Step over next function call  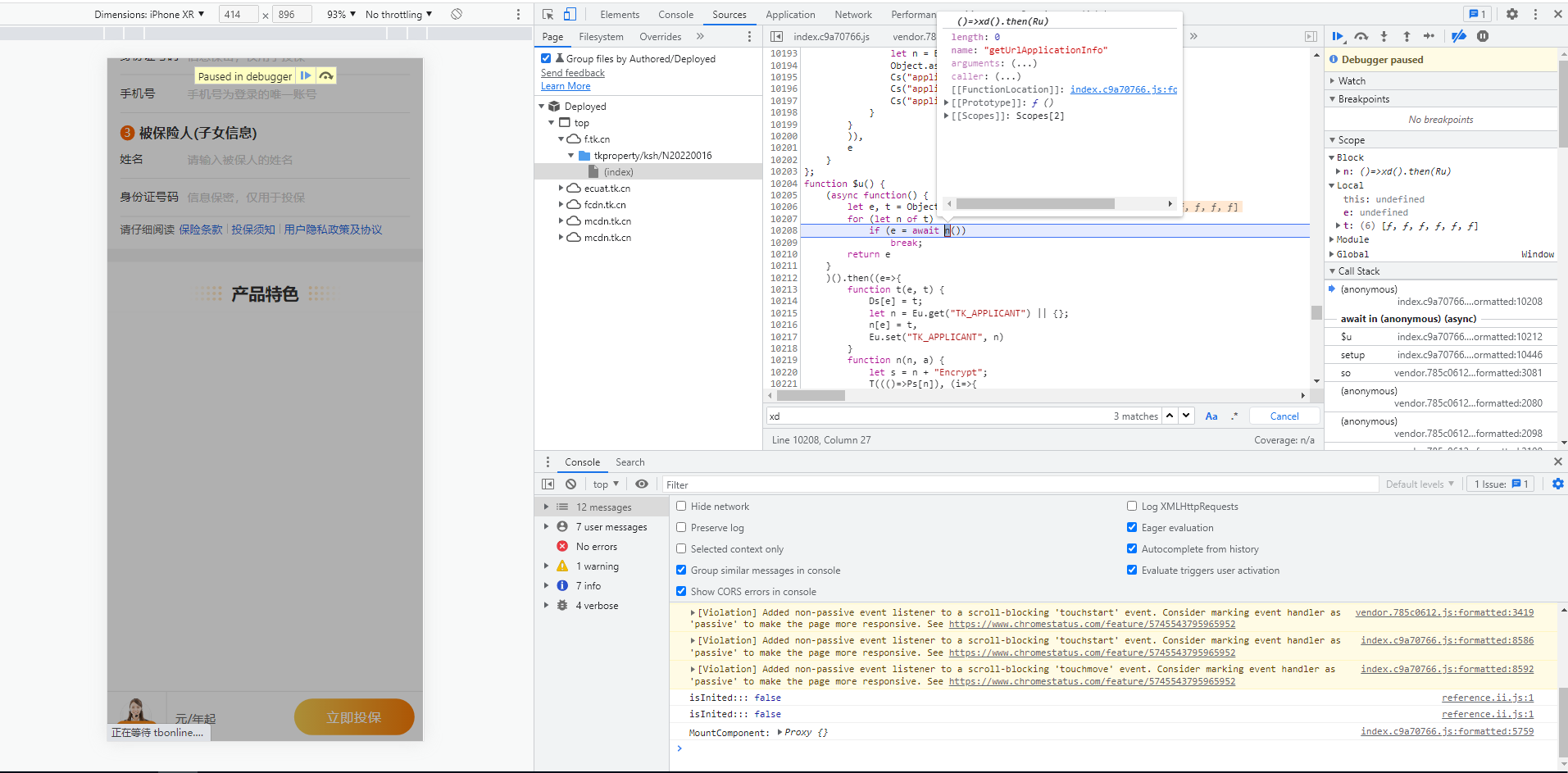1361,36
